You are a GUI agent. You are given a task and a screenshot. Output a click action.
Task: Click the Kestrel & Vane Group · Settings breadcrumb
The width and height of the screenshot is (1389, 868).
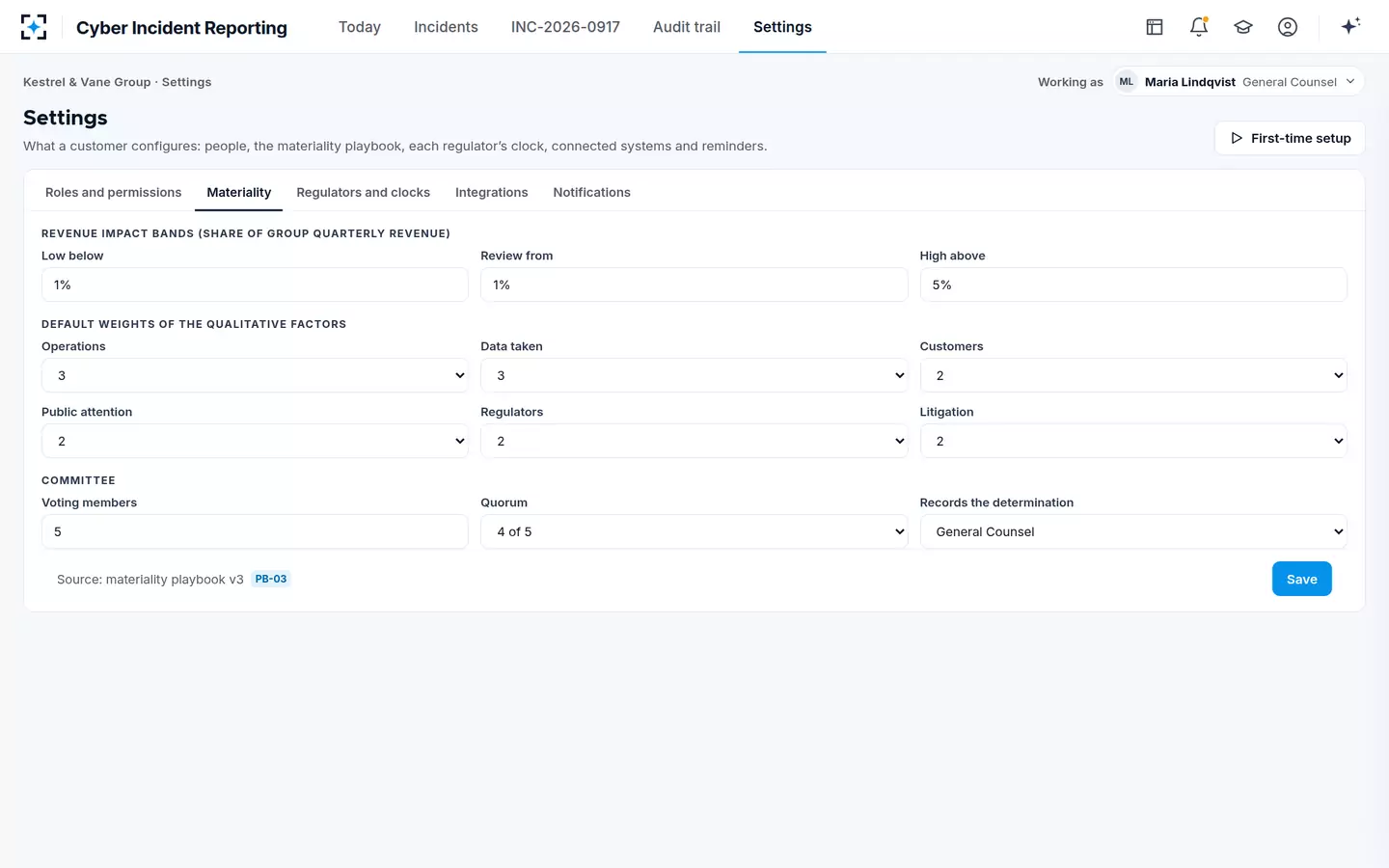[x=118, y=82]
